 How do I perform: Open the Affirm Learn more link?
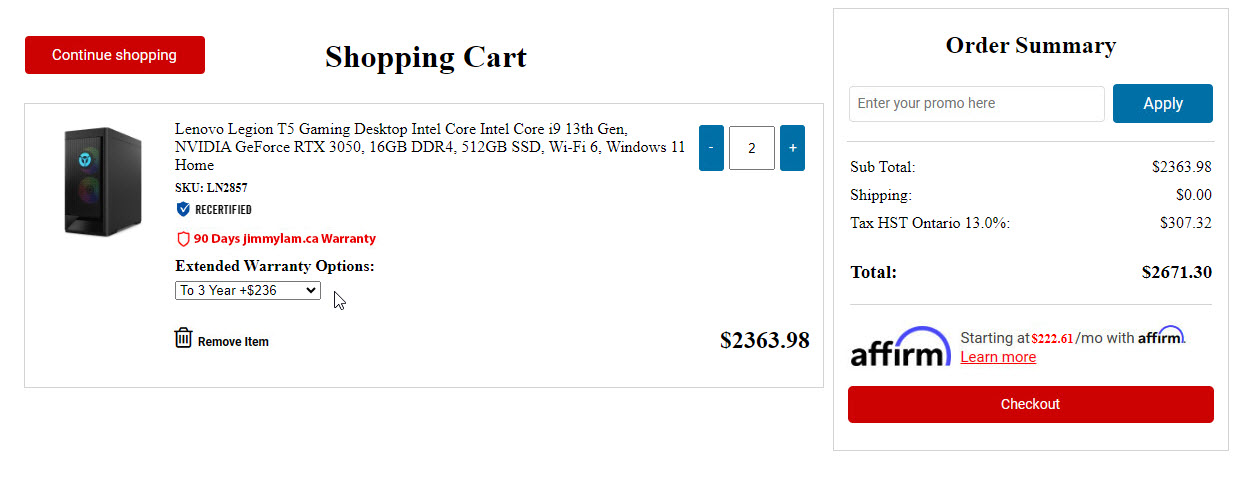tap(998, 357)
